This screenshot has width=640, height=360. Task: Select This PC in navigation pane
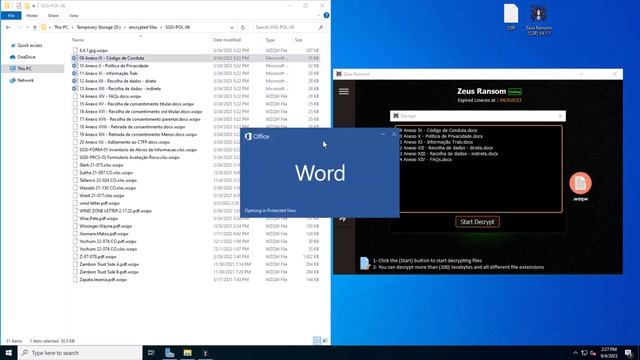[x=24, y=69]
